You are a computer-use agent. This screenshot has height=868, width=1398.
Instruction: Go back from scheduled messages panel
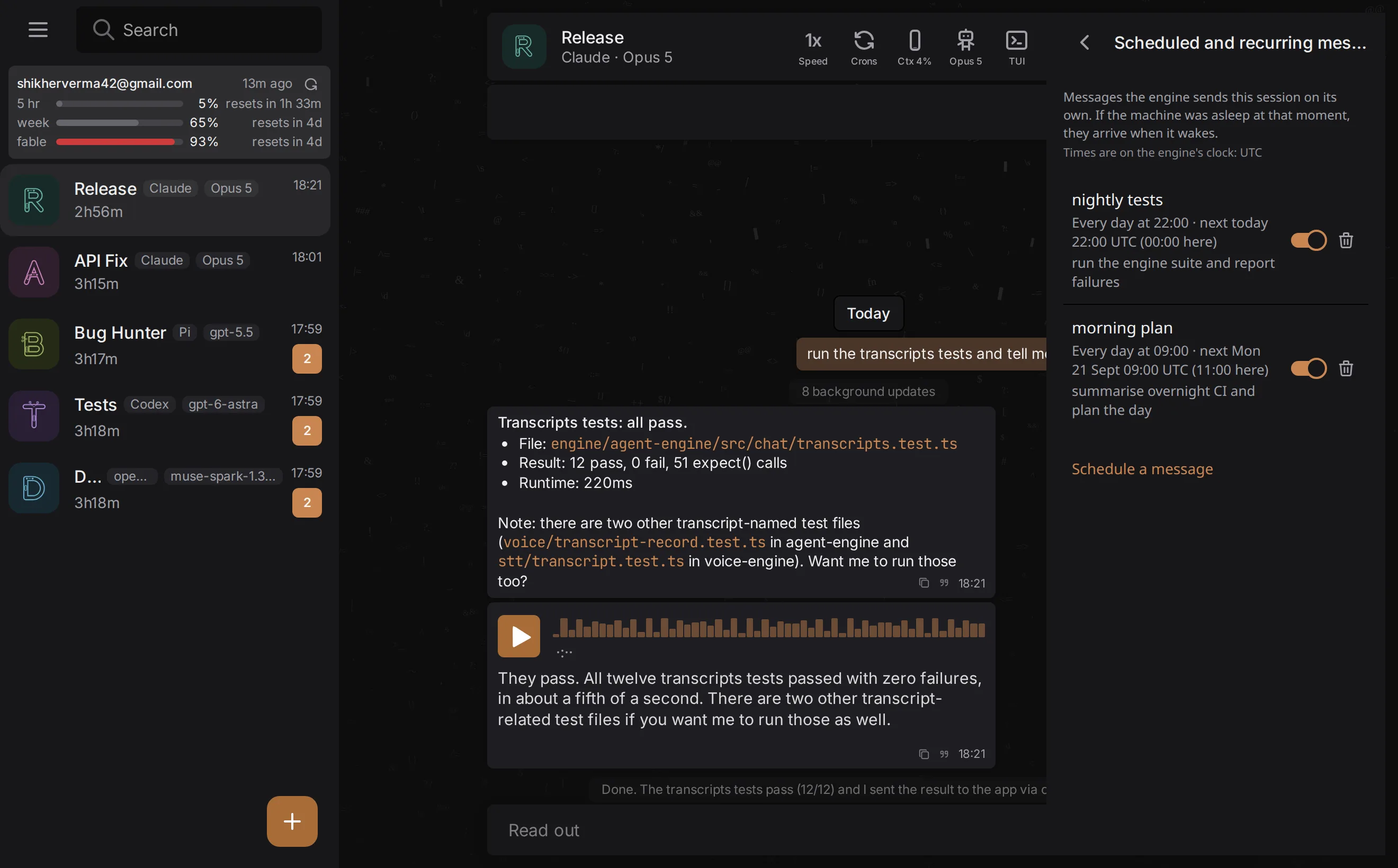tap(1085, 42)
